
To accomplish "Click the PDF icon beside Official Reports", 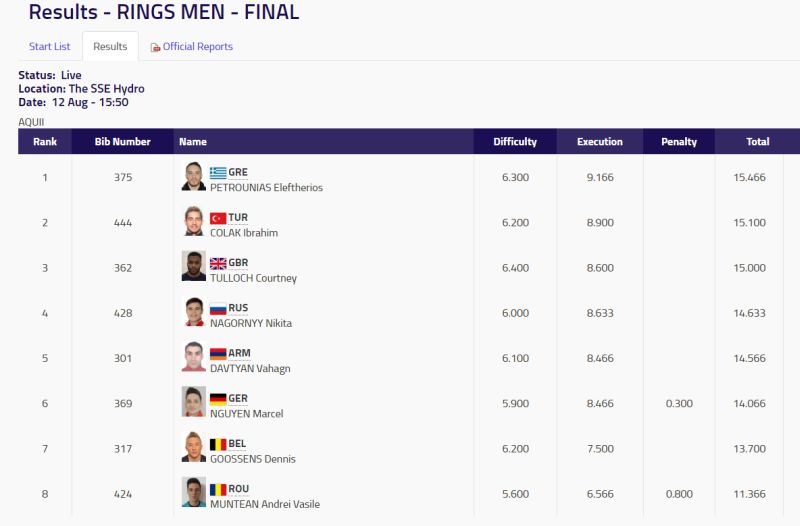I will [155, 47].
